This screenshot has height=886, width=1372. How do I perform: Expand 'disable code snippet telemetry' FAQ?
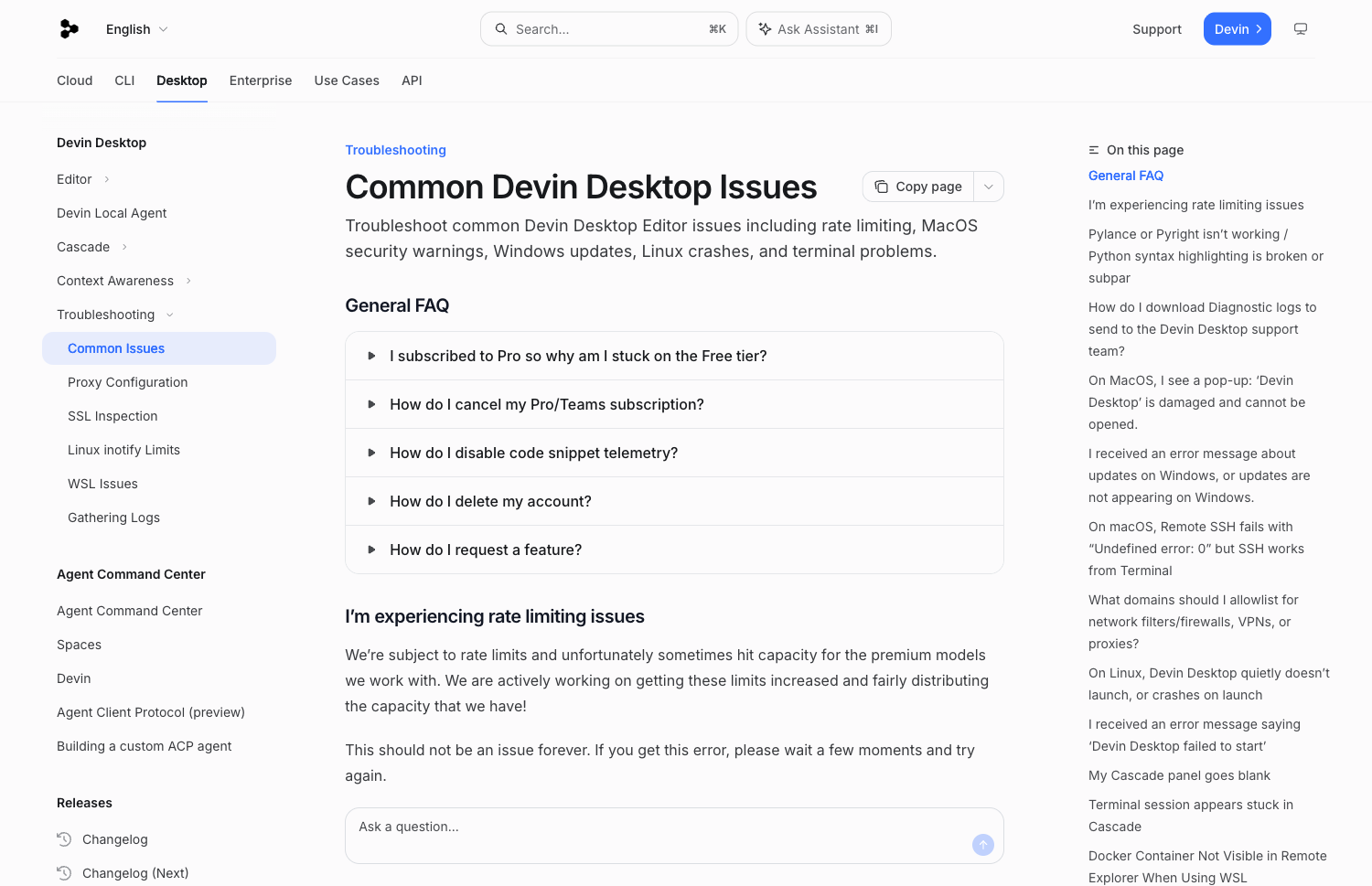click(674, 453)
